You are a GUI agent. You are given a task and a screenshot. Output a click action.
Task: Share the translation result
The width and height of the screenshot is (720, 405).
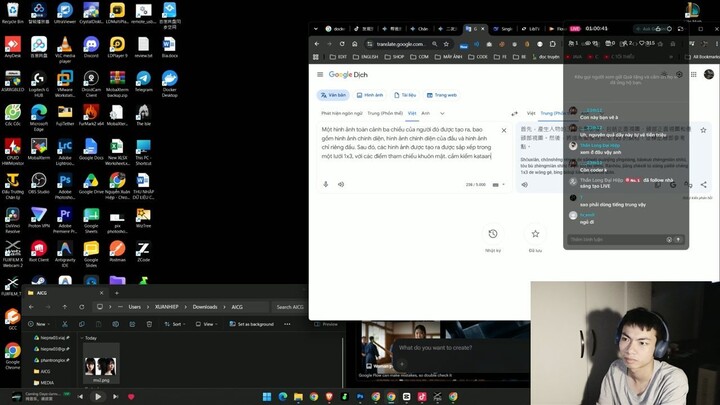coord(703,185)
